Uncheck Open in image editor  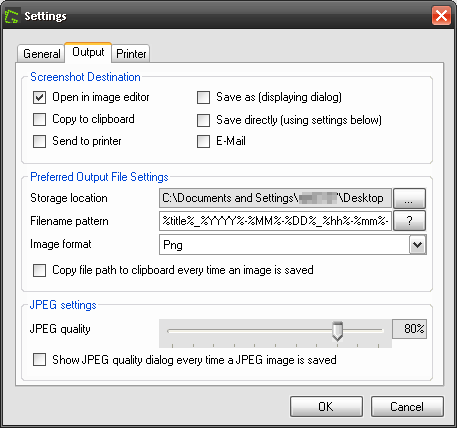(39, 98)
